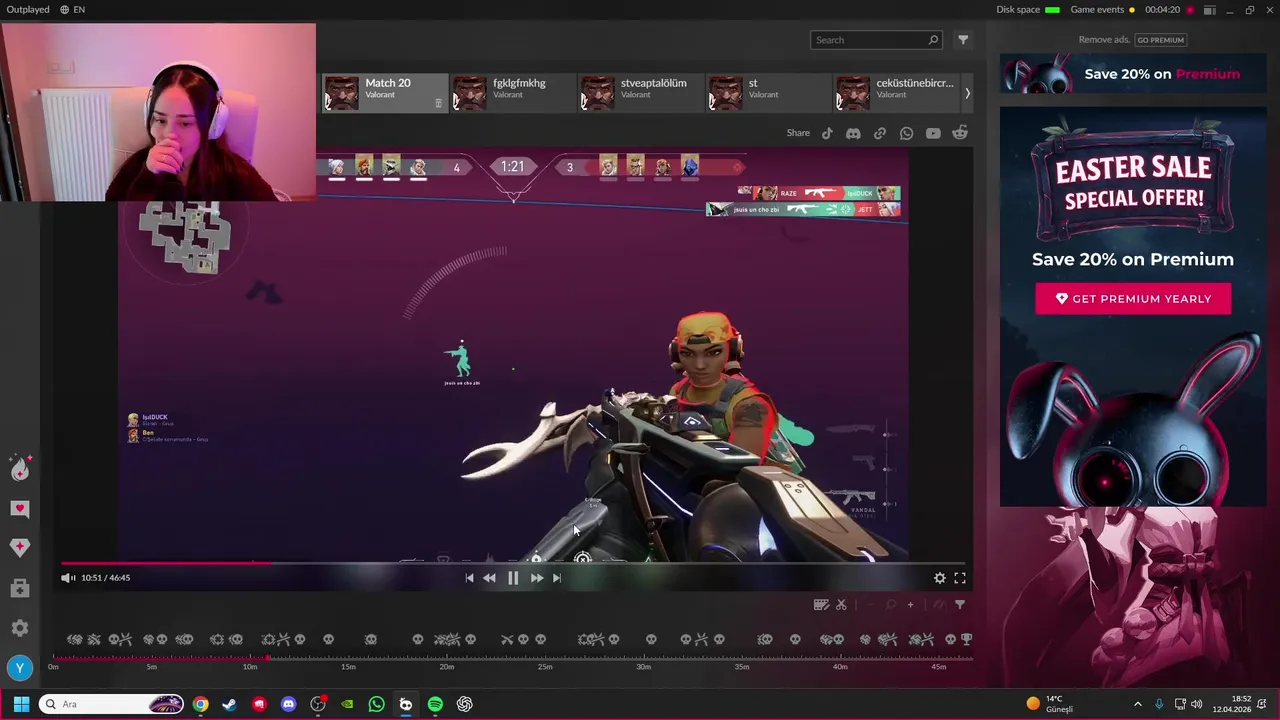Open the Y user profile avatar
Screen dimensions: 1280x720
coord(20,668)
